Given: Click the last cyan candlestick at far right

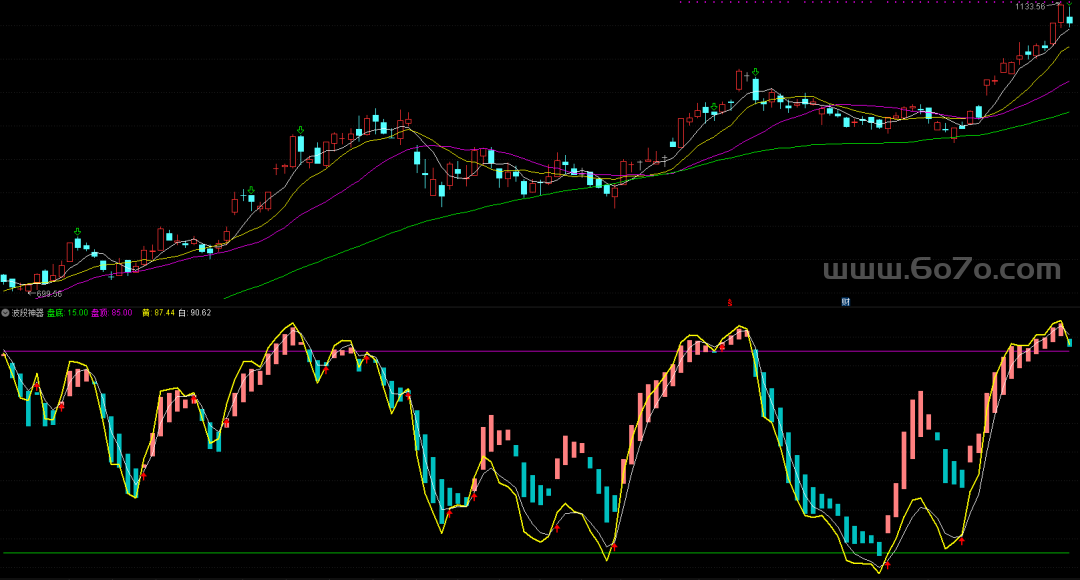Looking at the screenshot, I should (1069, 21).
